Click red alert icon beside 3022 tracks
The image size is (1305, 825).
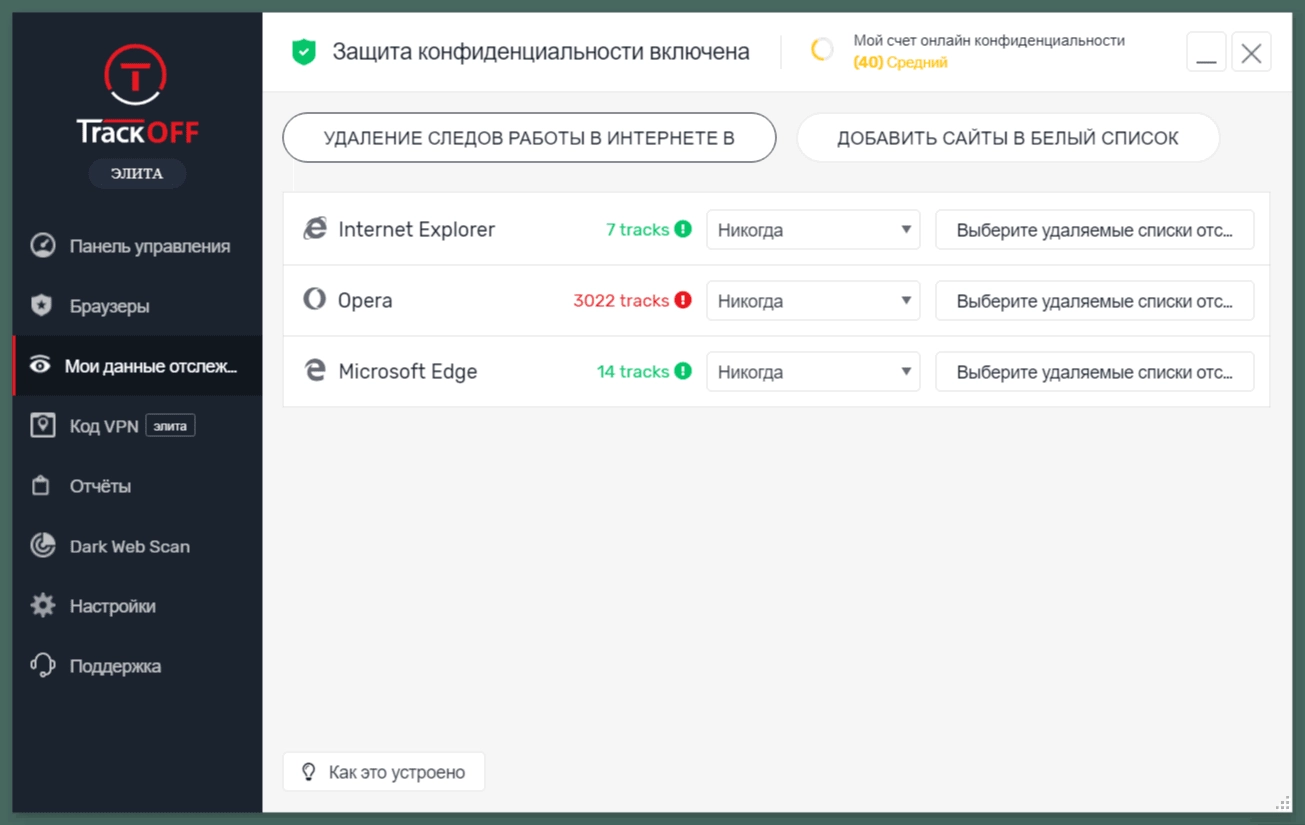click(683, 300)
